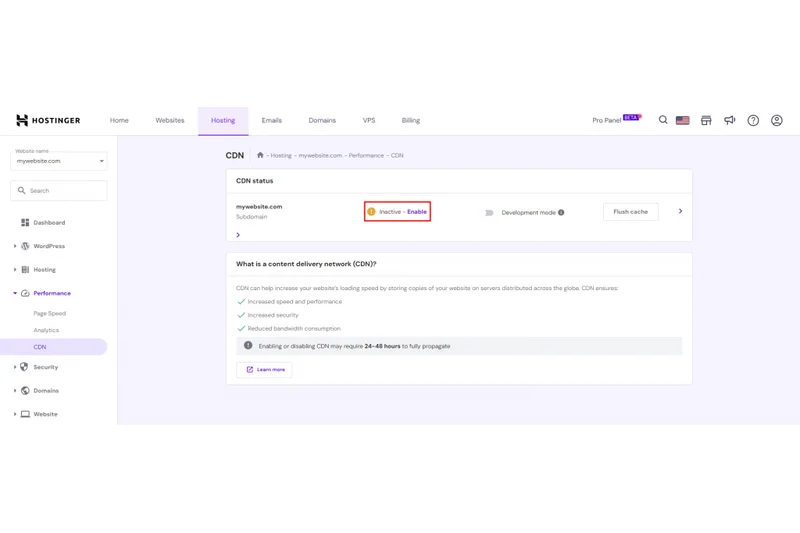
Task: Open the search icon in top bar
Action: pyautogui.click(x=663, y=120)
